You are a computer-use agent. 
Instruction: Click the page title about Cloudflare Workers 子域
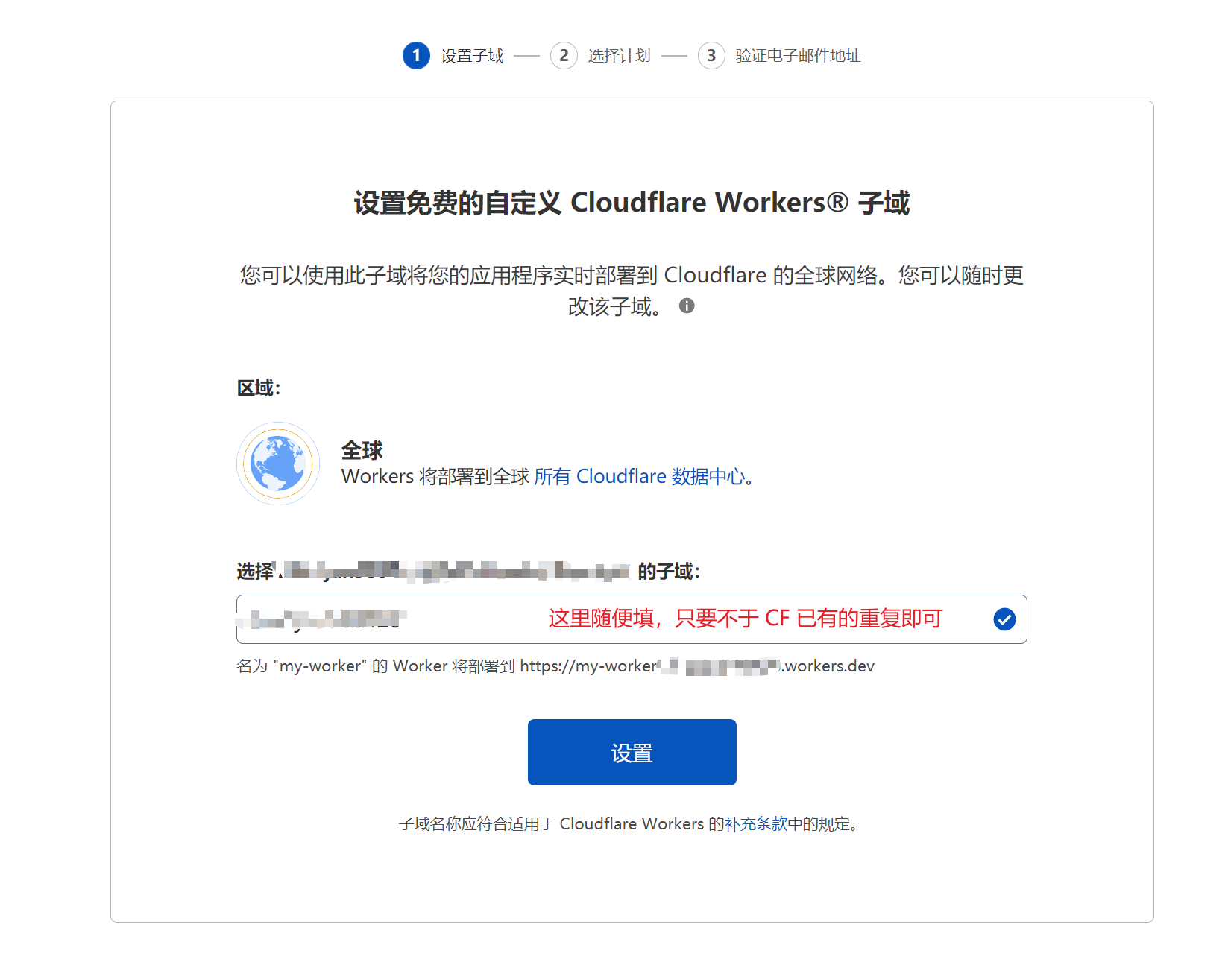(632, 203)
